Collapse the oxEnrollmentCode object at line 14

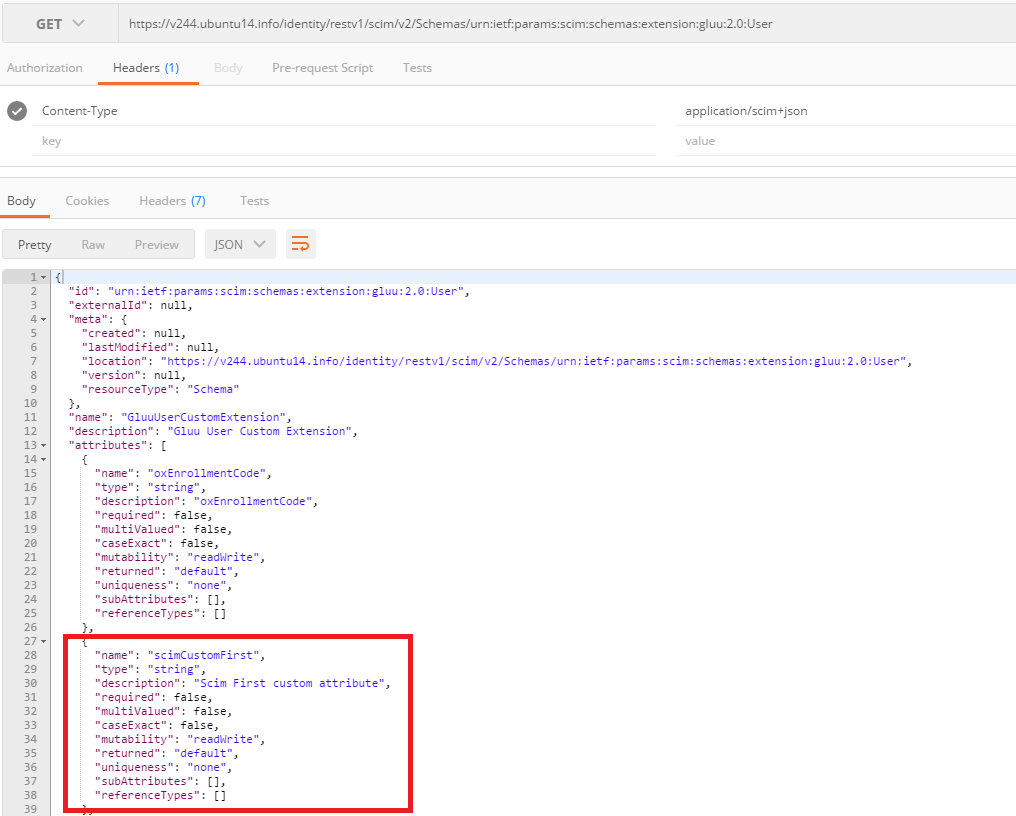click(x=43, y=459)
